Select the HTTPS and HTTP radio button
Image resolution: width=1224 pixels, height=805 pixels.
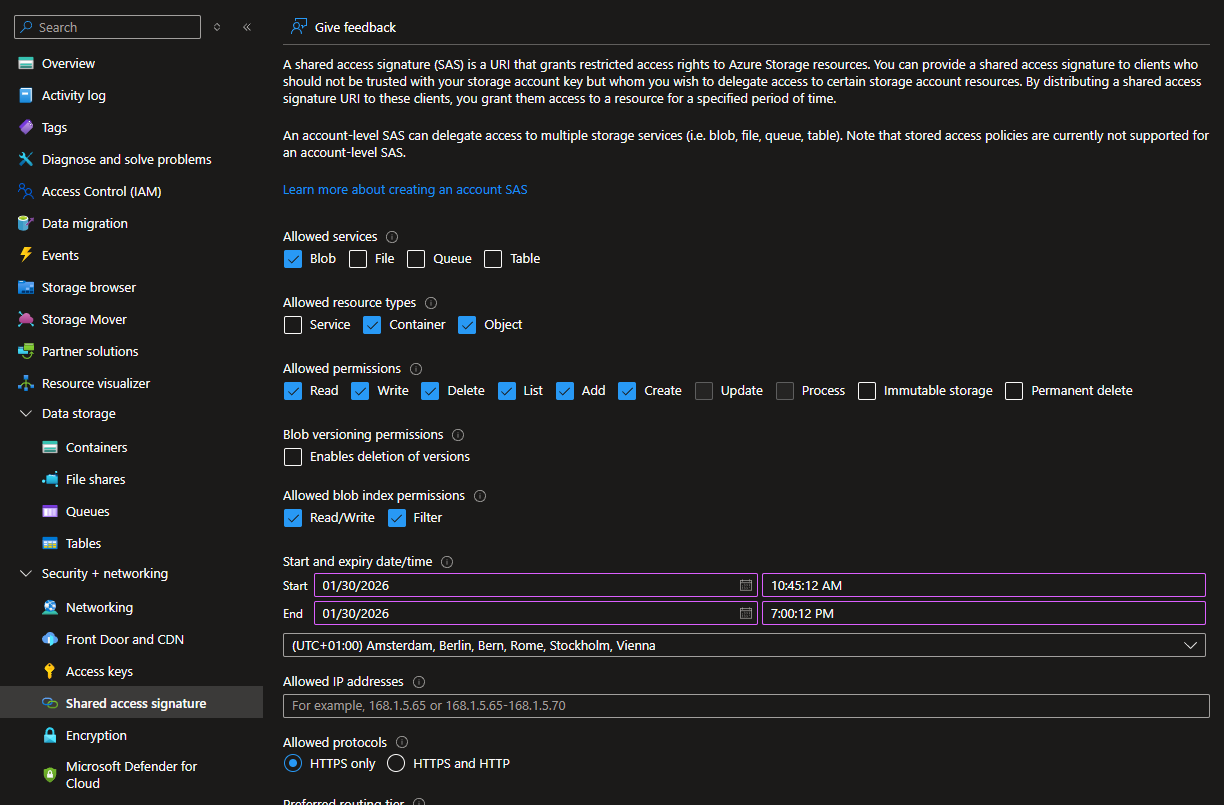pyautogui.click(x=396, y=764)
